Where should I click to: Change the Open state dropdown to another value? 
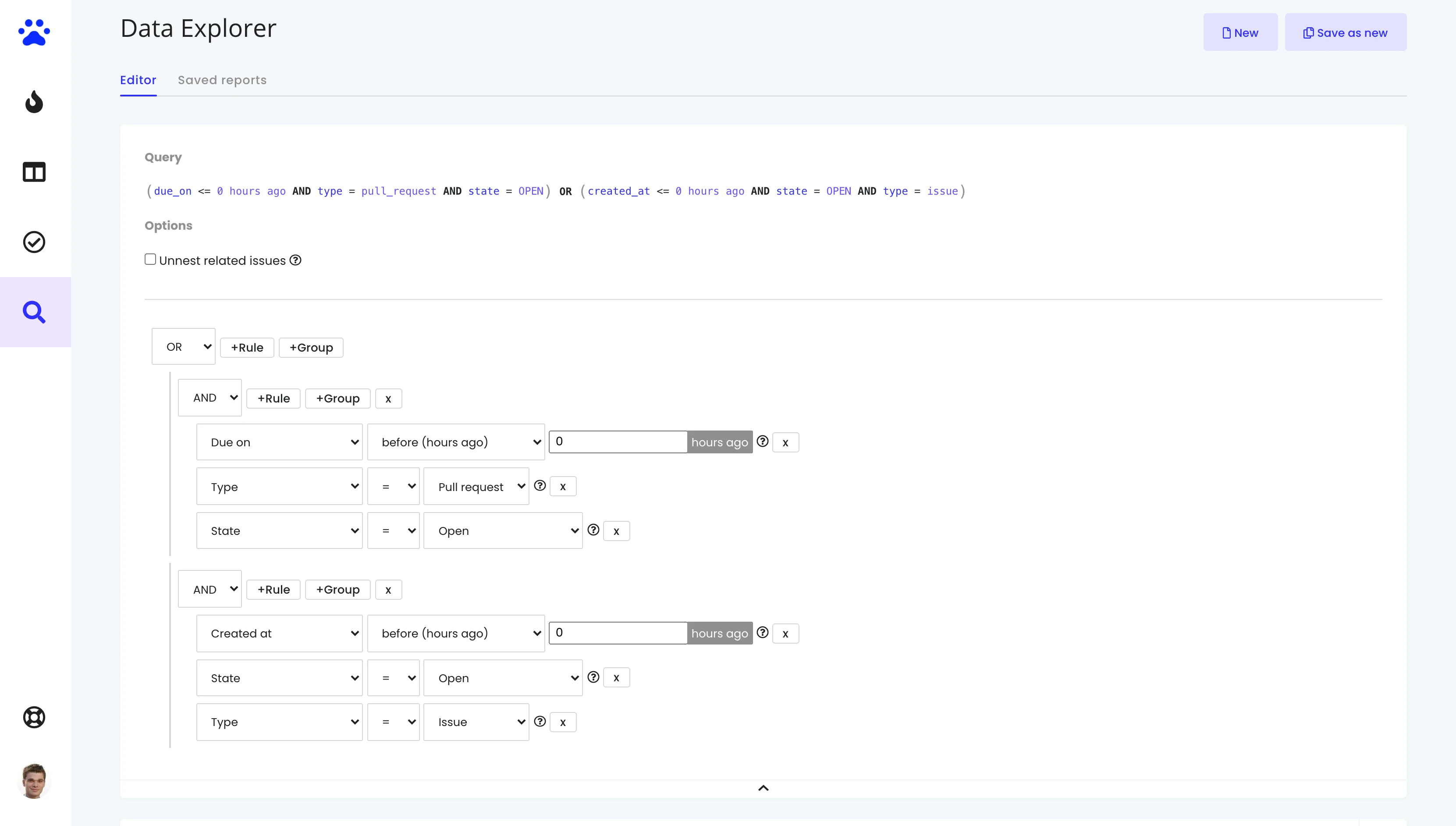coord(503,530)
